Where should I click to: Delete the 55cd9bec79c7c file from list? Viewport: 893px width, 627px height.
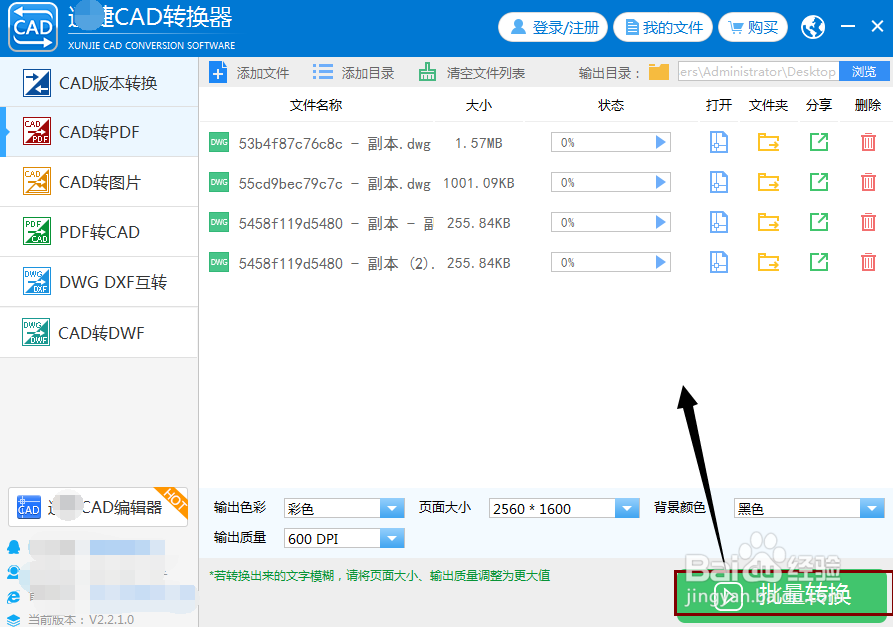(868, 182)
